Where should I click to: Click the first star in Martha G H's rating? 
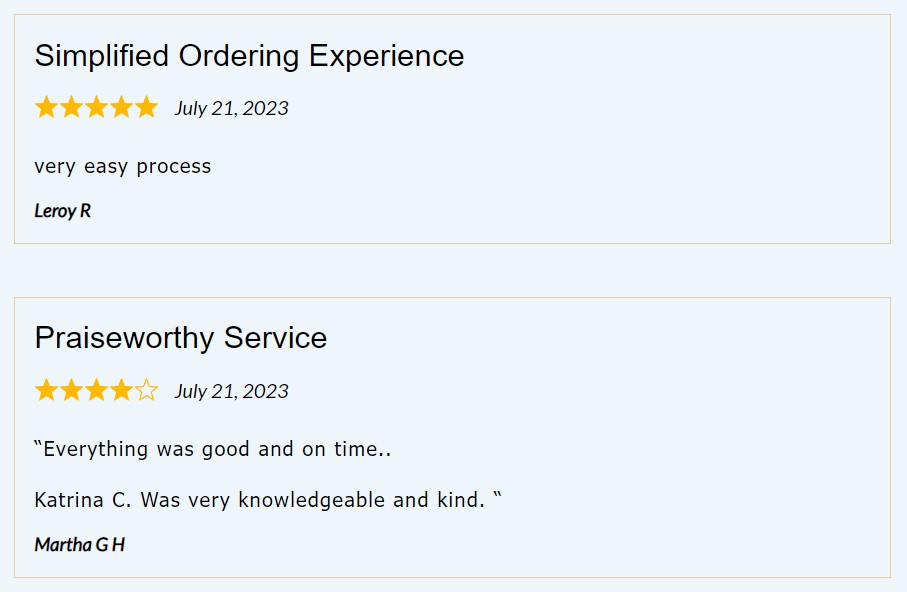click(46, 390)
